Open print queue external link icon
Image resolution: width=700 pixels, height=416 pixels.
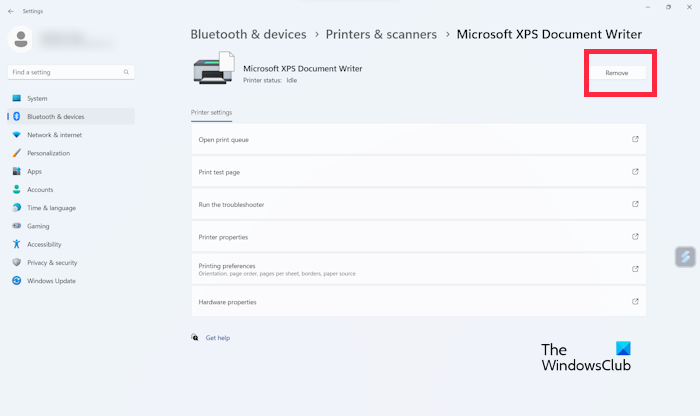(635, 140)
